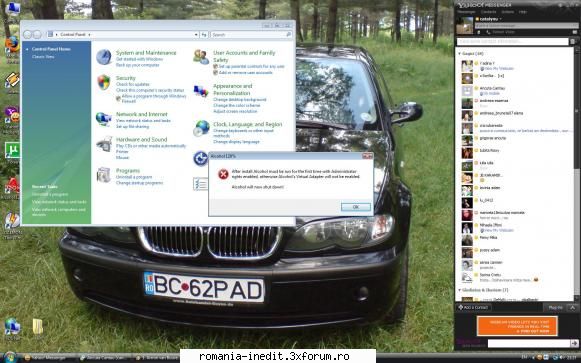Click Control Panel Home link
The image size is (581, 363).
tap(51, 49)
